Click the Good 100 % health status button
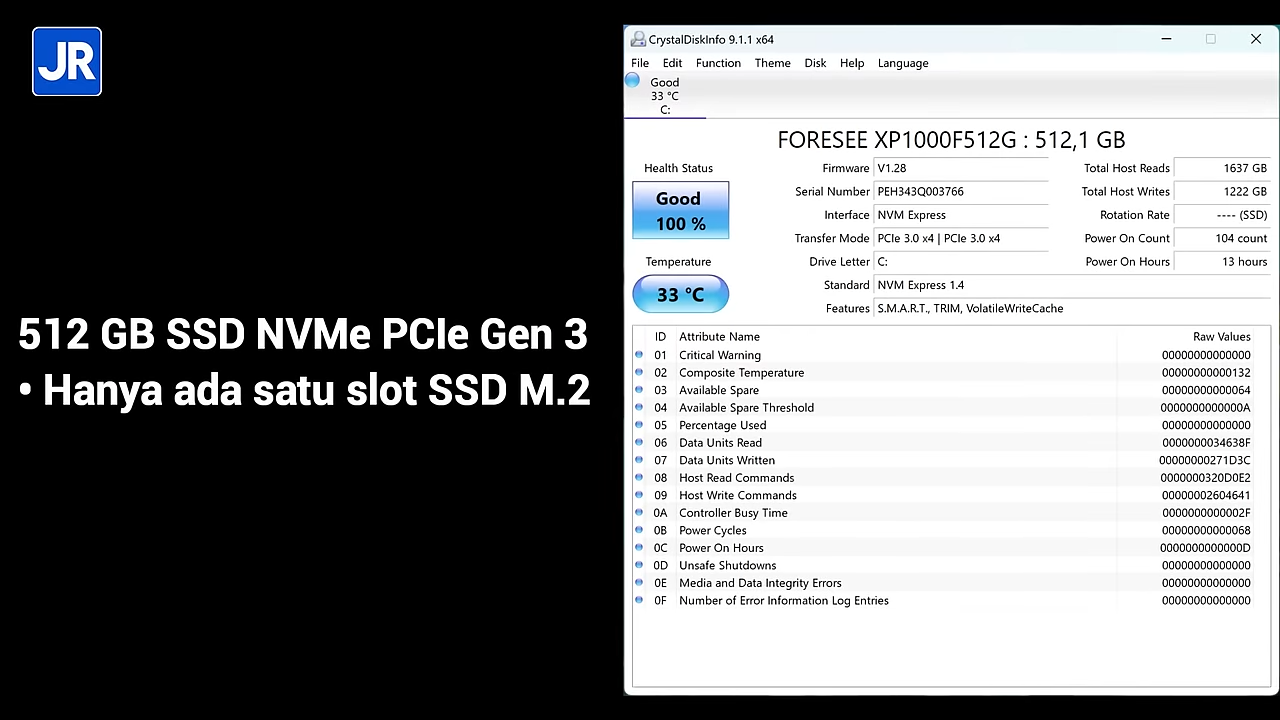 click(680, 210)
